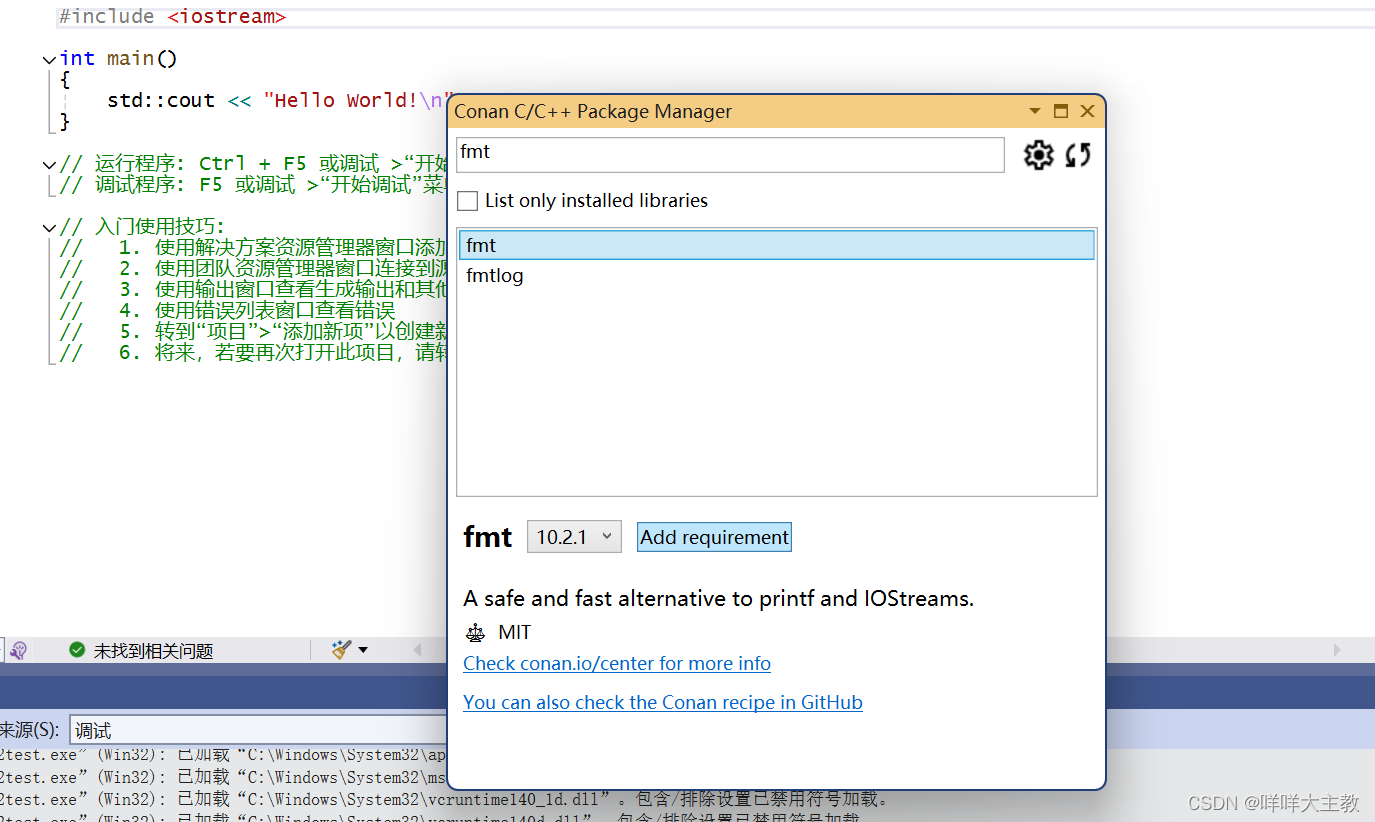Click the purple feedback icon in status bar
This screenshot has width=1375, height=822.
tap(18, 650)
